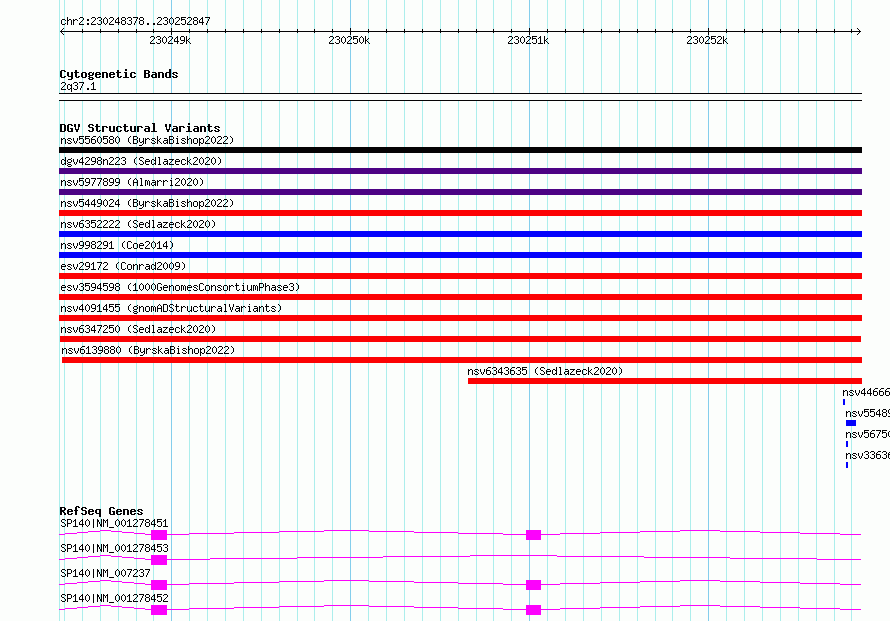890x621 pixels.
Task: Select the Cytogenetic Bands track heading
Action: pyautogui.click(x=119, y=74)
